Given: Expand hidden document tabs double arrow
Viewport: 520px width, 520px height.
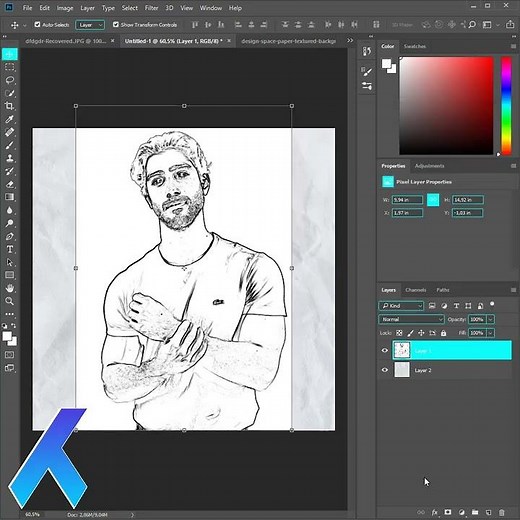Looking at the screenshot, I should point(350,40).
